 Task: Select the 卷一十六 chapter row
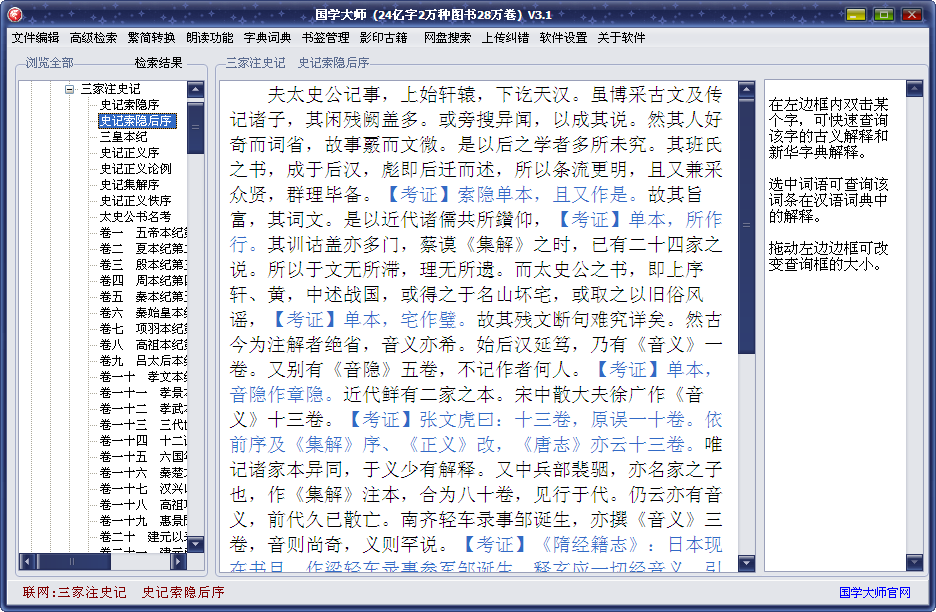143,473
